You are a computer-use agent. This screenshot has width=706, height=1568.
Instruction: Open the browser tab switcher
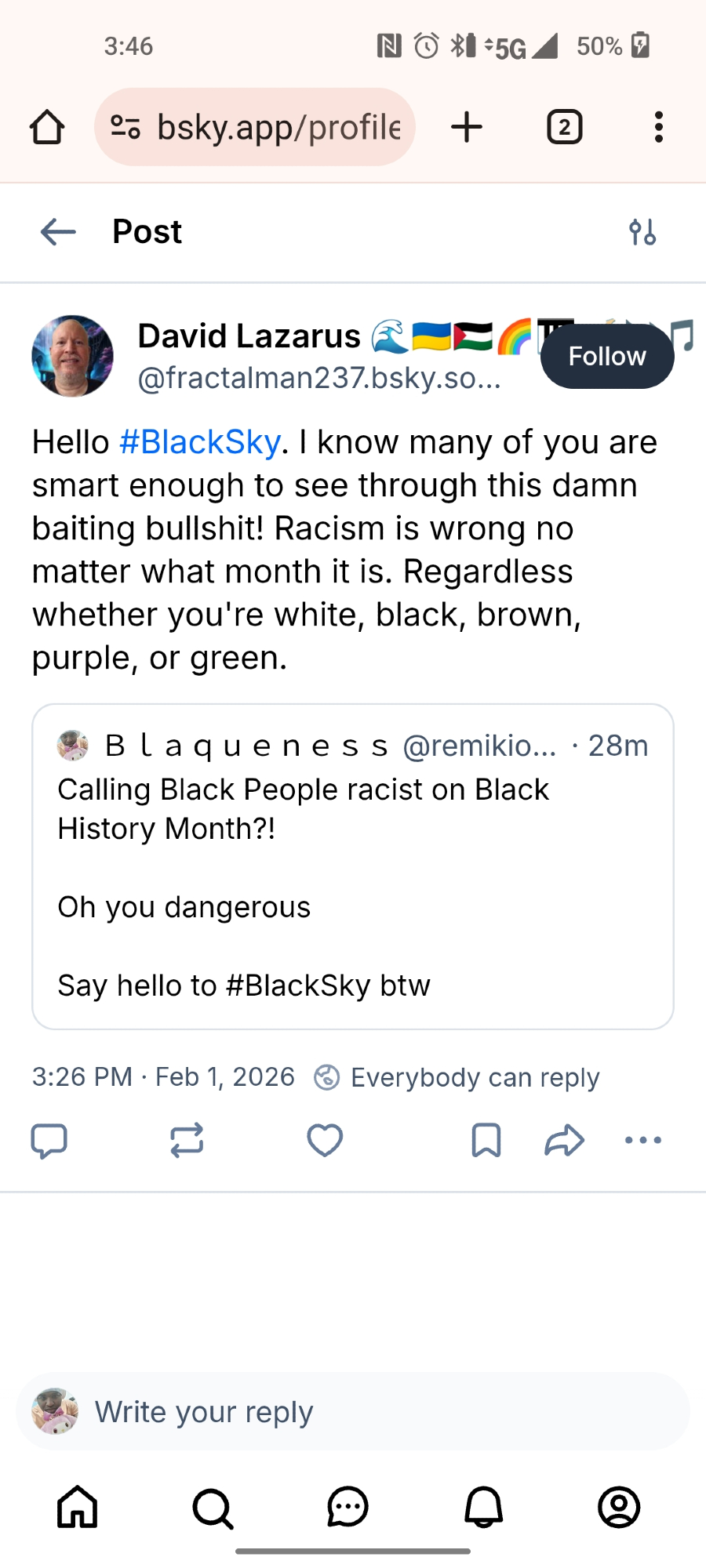pyautogui.click(x=565, y=127)
